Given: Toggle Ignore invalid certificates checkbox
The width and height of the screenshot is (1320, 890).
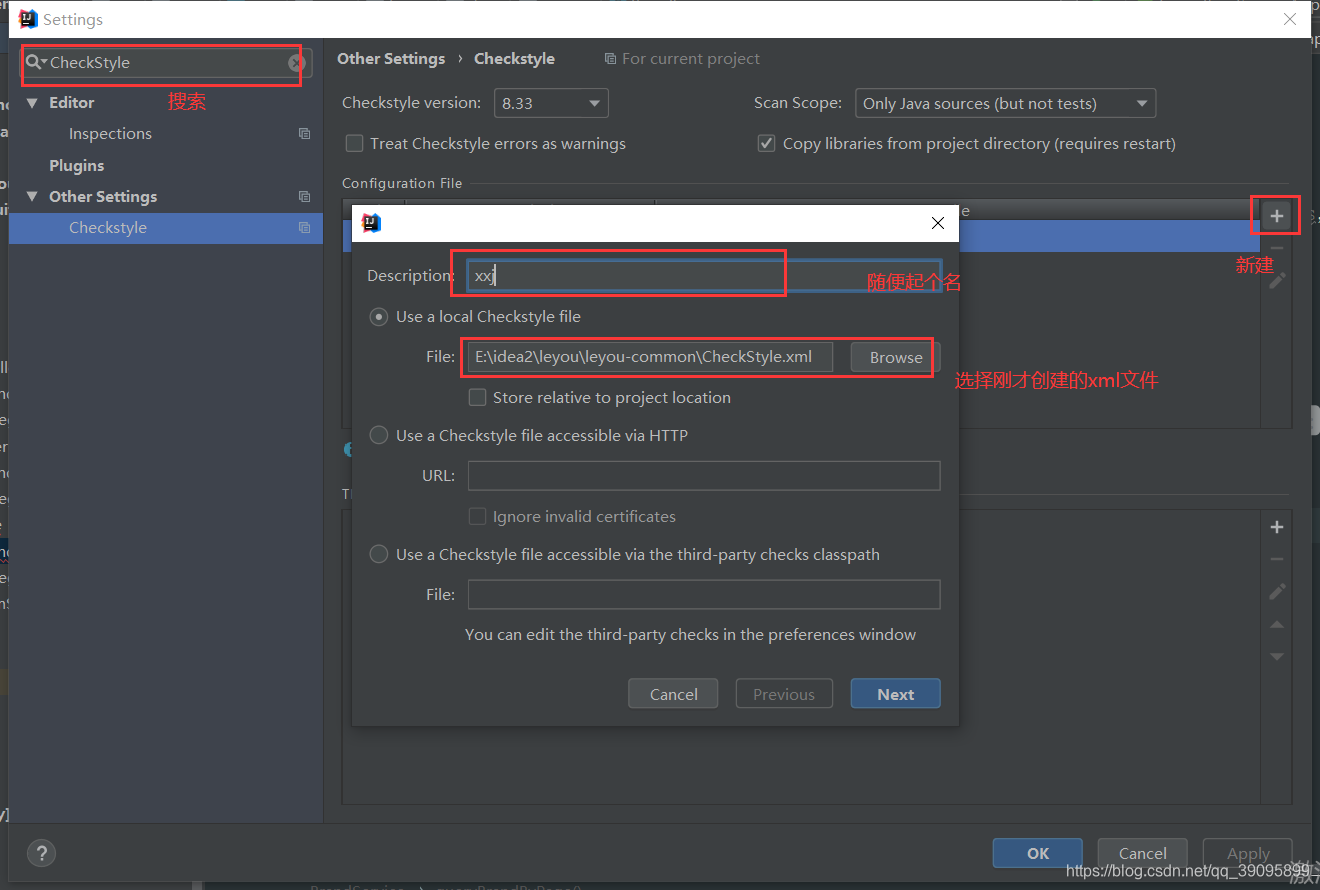Looking at the screenshot, I should 478,516.
